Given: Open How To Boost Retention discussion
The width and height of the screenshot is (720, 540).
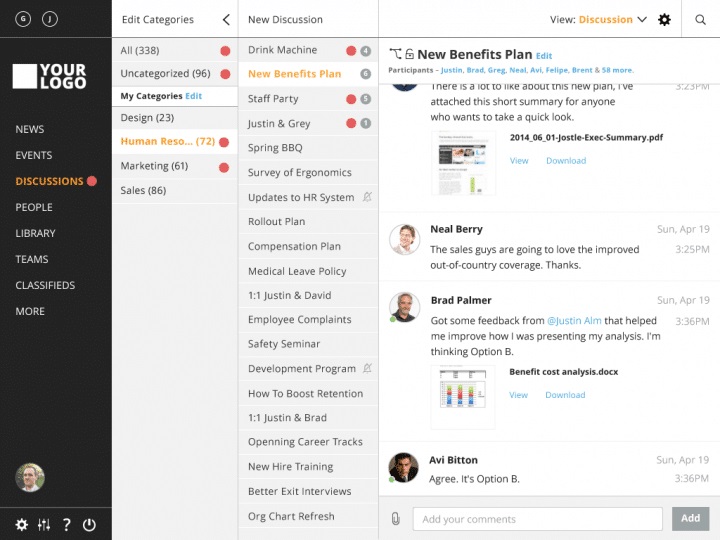Looking at the screenshot, I should point(308,394).
